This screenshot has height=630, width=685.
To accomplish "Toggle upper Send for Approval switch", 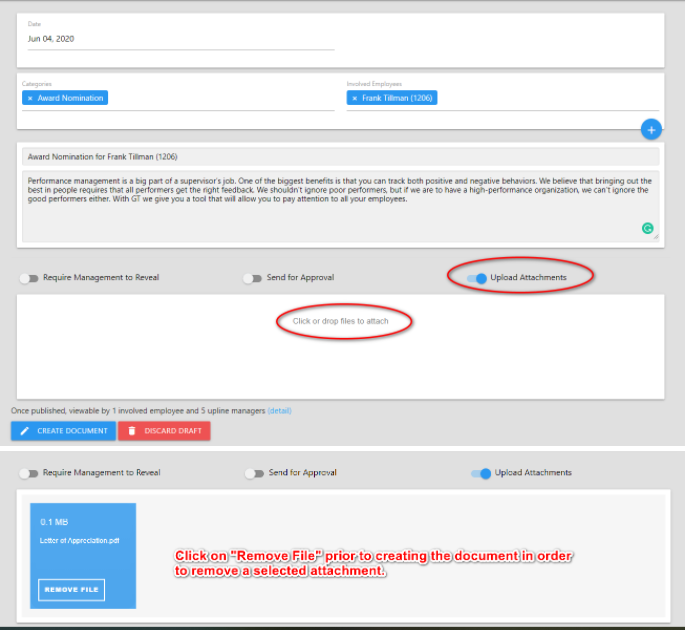I will 252,278.
